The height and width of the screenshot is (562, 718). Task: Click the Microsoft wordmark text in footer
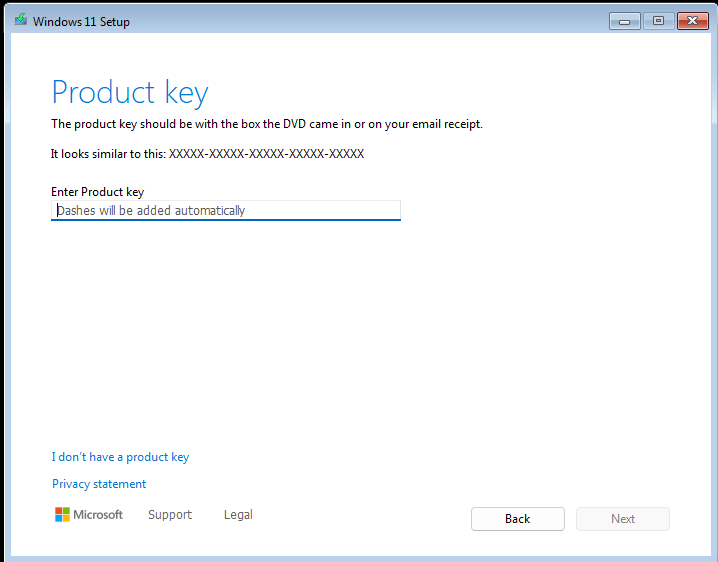98,515
